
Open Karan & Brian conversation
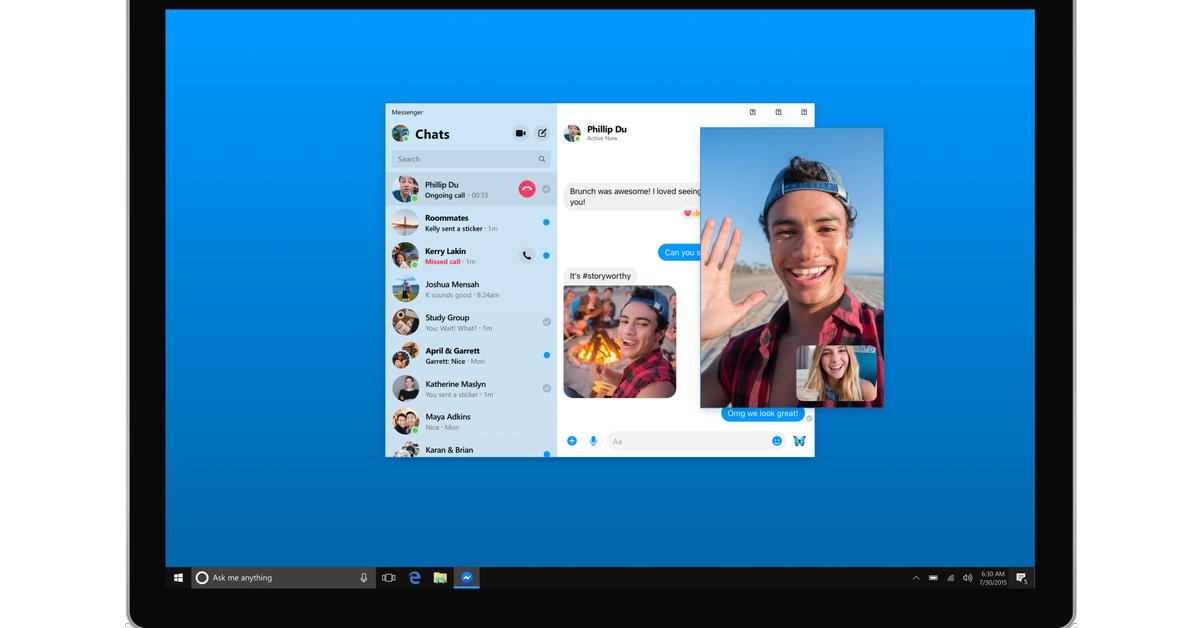[x=471, y=448]
